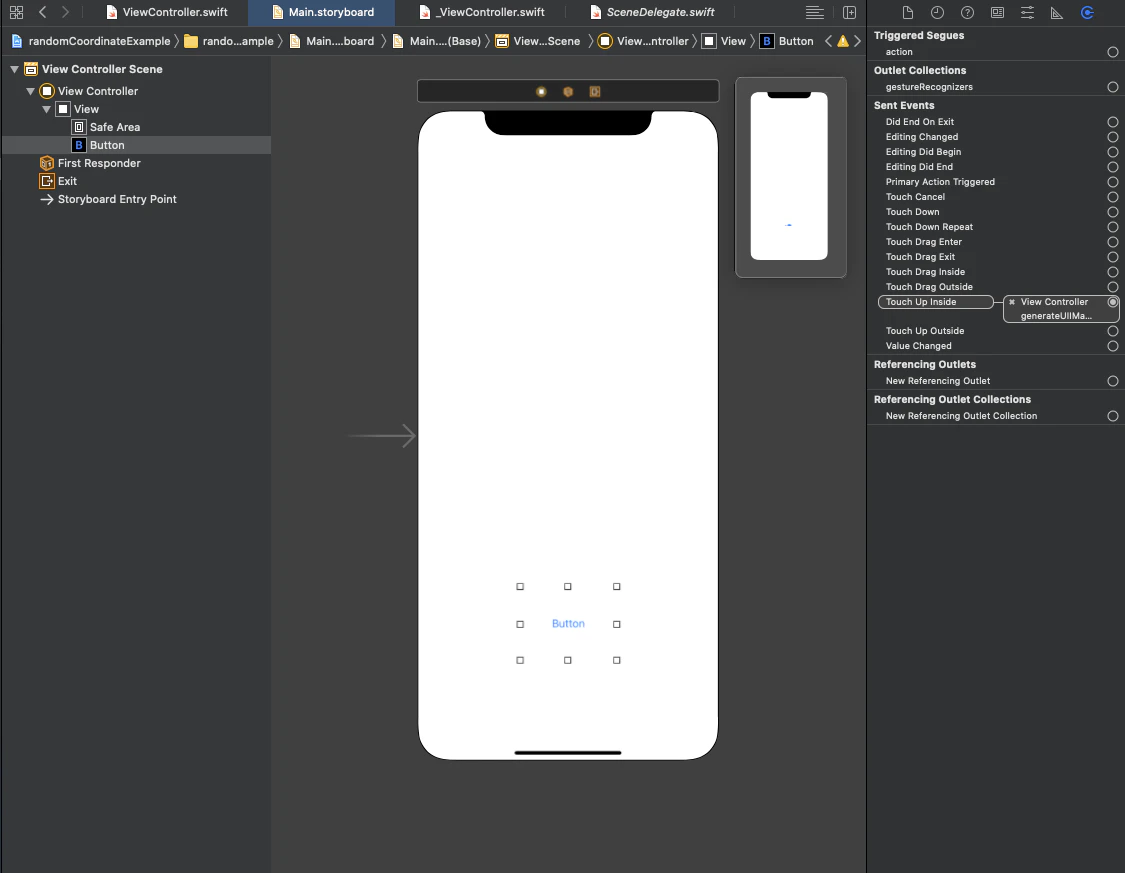Show the Quick Help inspector
The width and height of the screenshot is (1125, 873).
pyautogui.click(x=967, y=12)
